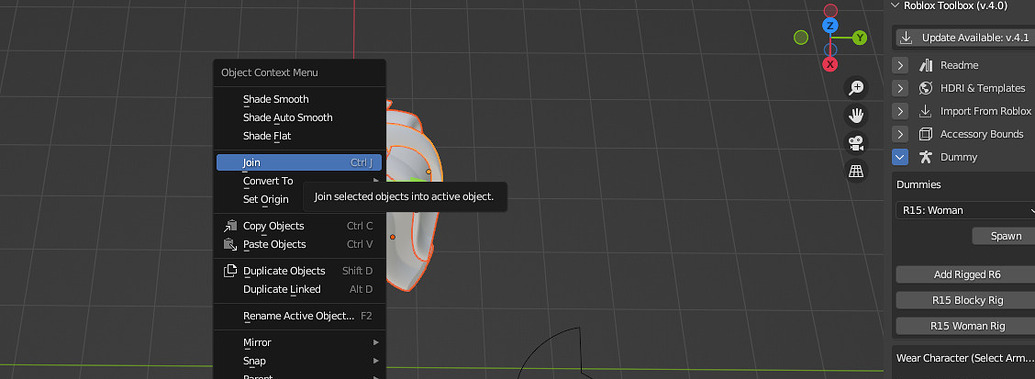Click the red X axis gizmo circle

pos(830,64)
